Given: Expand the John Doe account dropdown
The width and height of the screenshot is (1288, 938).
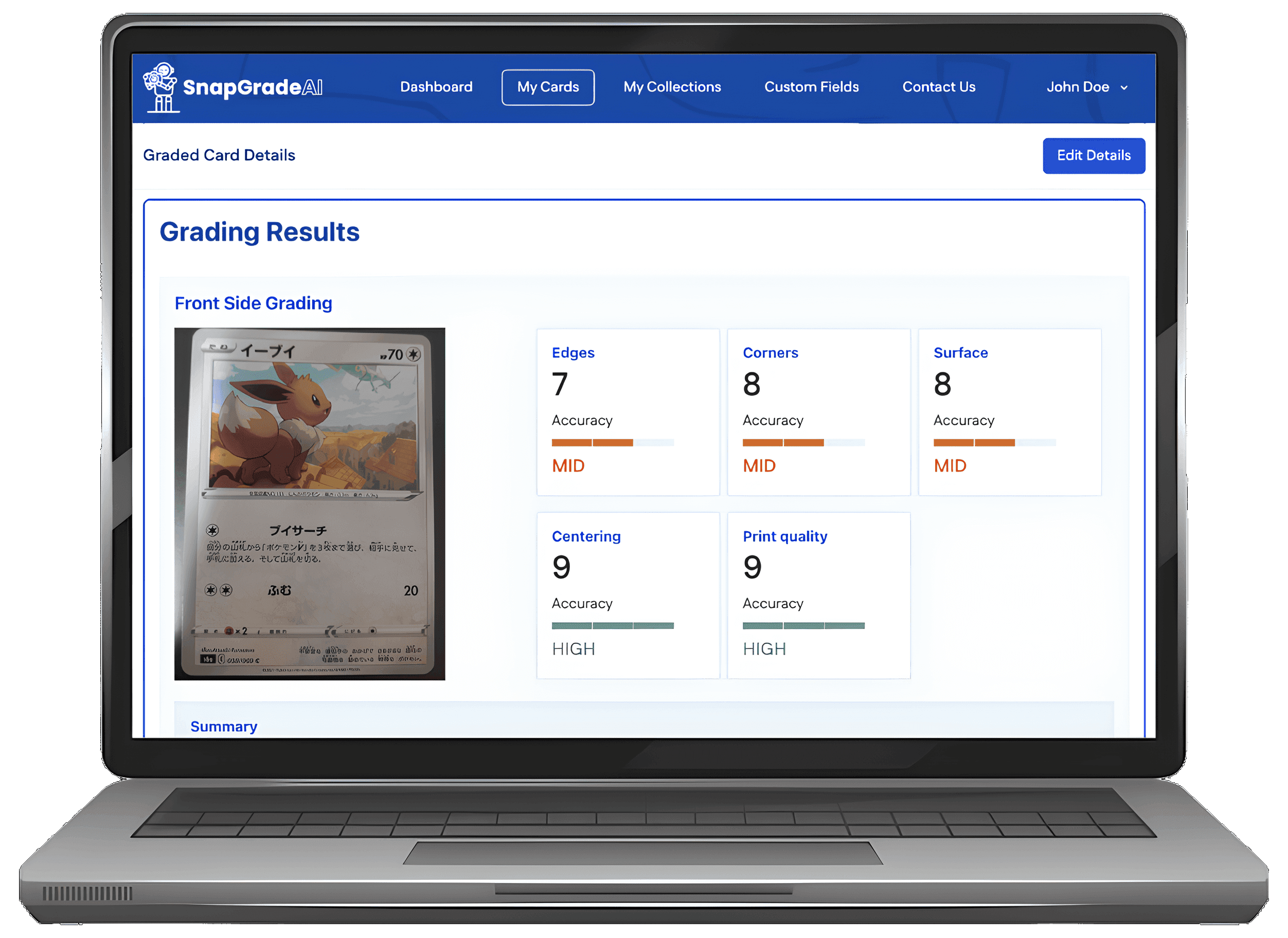Looking at the screenshot, I should (1087, 87).
